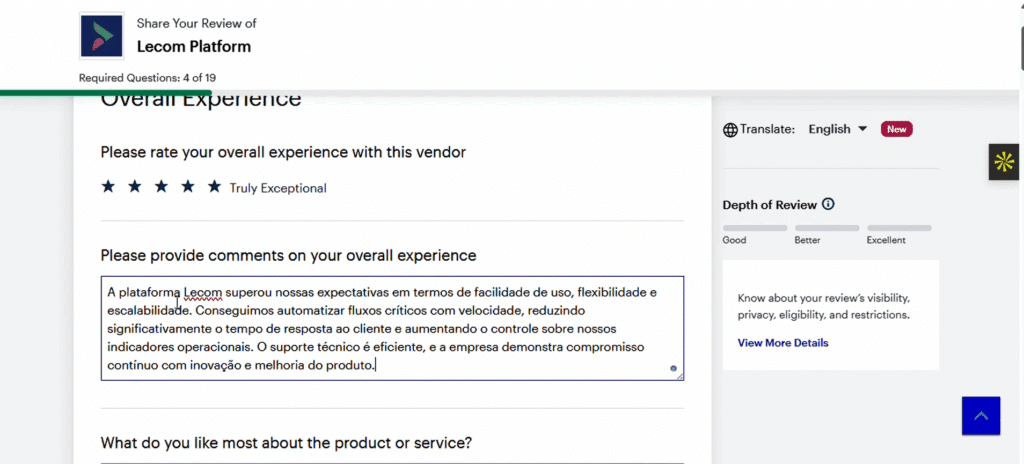Click the Good depth indicator bar

point(755,228)
